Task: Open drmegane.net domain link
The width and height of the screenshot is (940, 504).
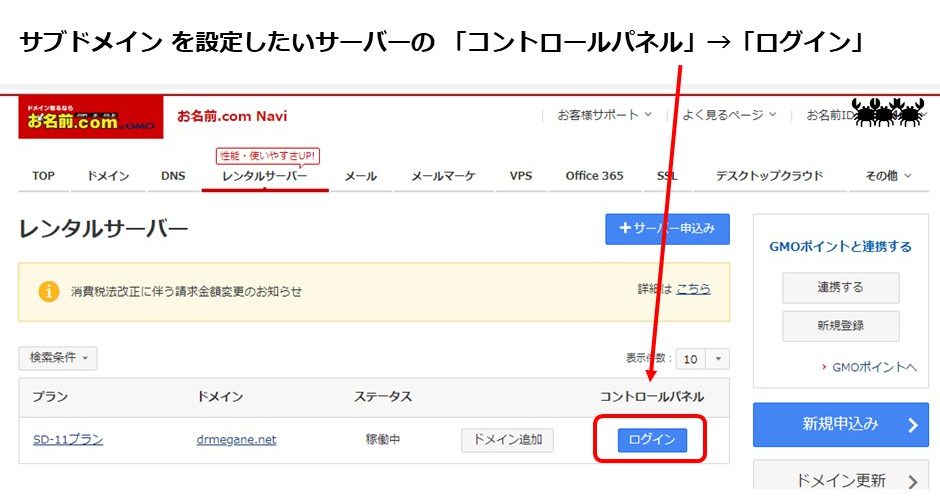Action: pyautogui.click(x=236, y=440)
